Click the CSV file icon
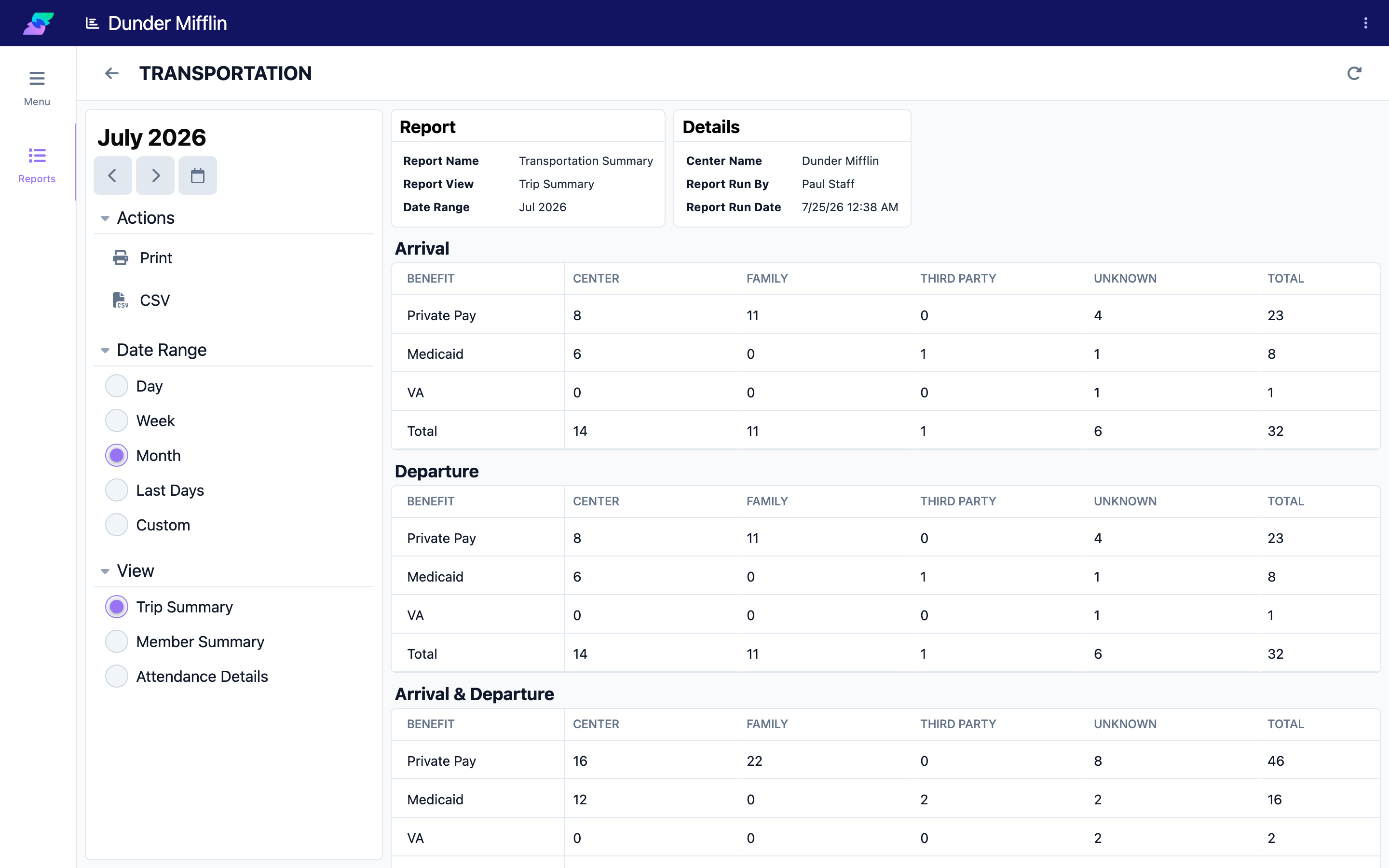 point(121,300)
